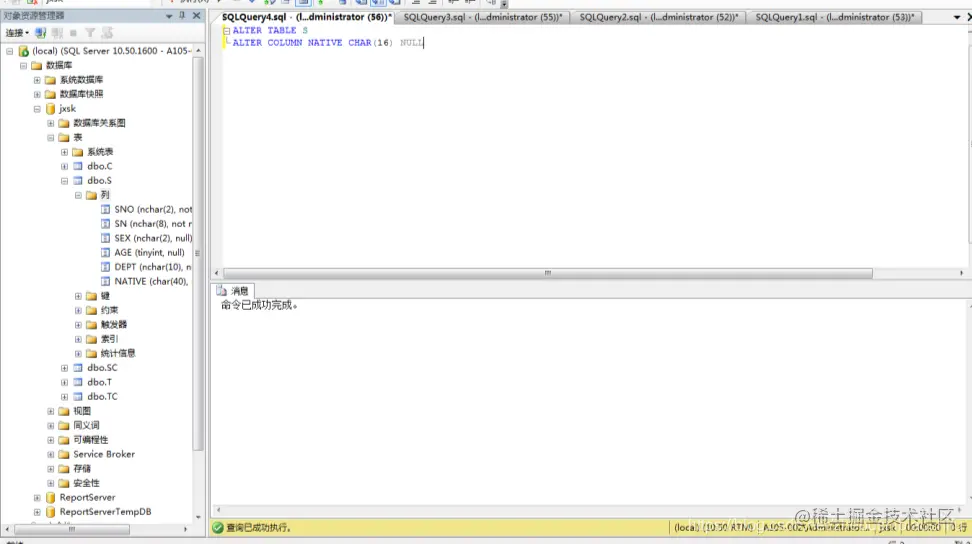Image resolution: width=972 pixels, height=544 pixels.
Task: Switch to the SQLQuery4.sql tab
Action: point(306,17)
